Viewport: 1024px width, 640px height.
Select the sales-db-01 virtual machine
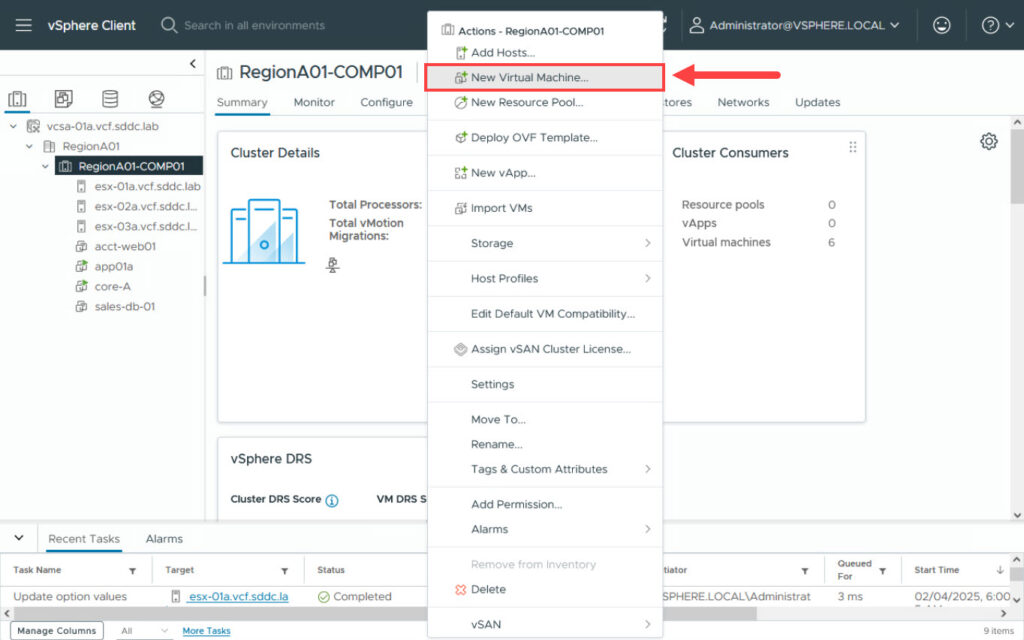pos(125,307)
